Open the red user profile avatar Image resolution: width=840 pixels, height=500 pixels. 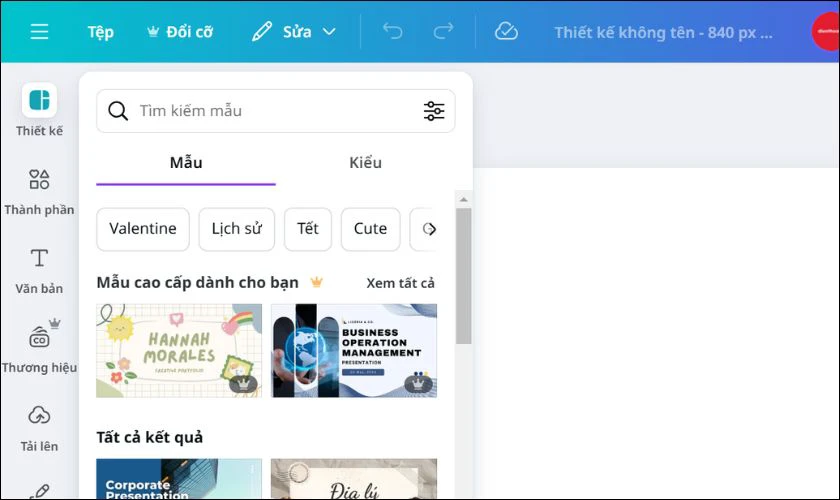pos(827,32)
